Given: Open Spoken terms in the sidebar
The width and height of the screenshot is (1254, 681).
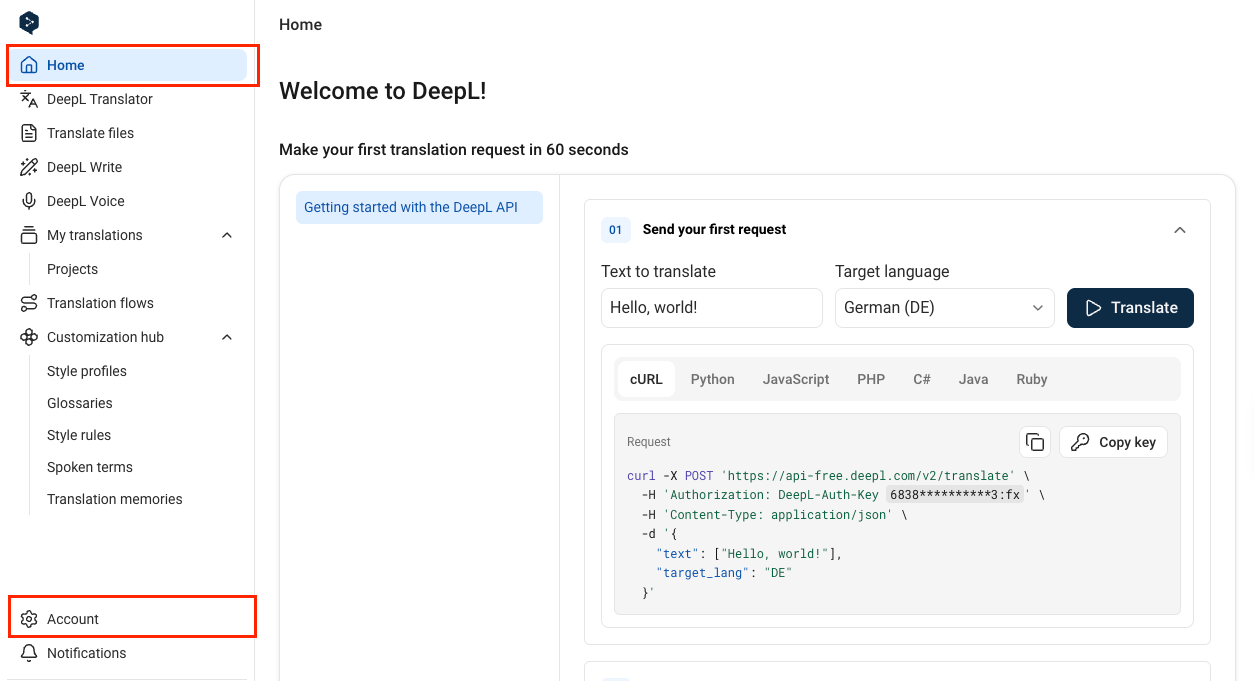Looking at the screenshot, I should (90, 467).
